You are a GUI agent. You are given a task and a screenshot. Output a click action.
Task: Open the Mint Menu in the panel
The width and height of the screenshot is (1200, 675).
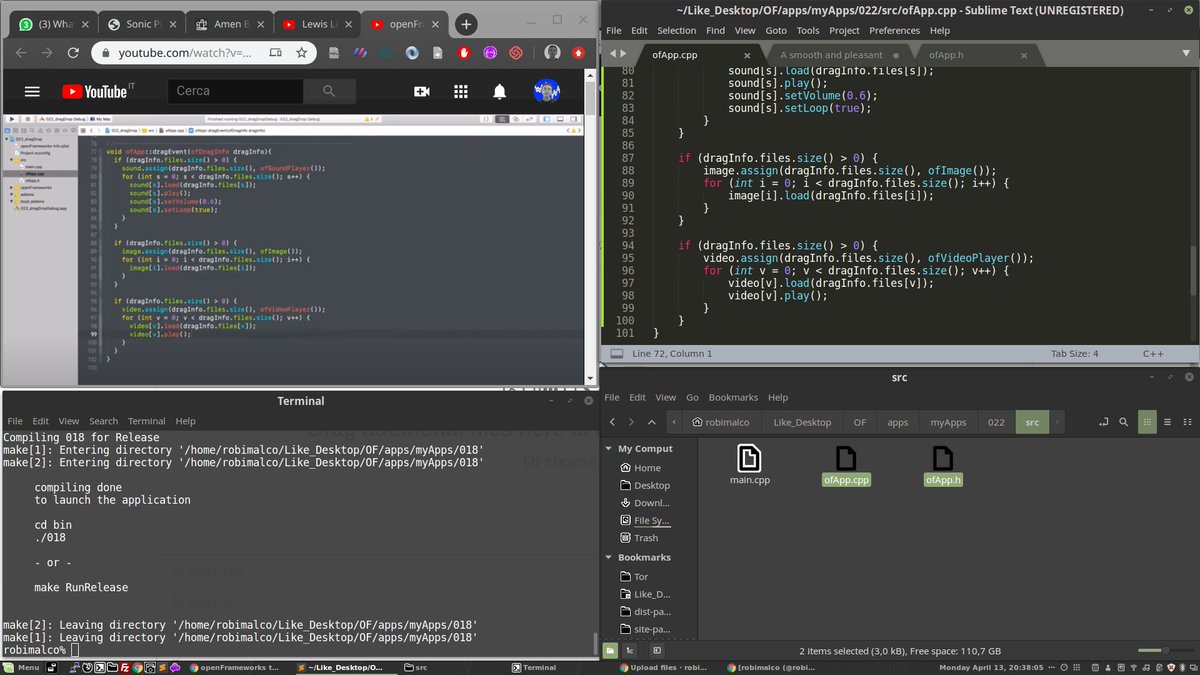[x=21, y=667]
